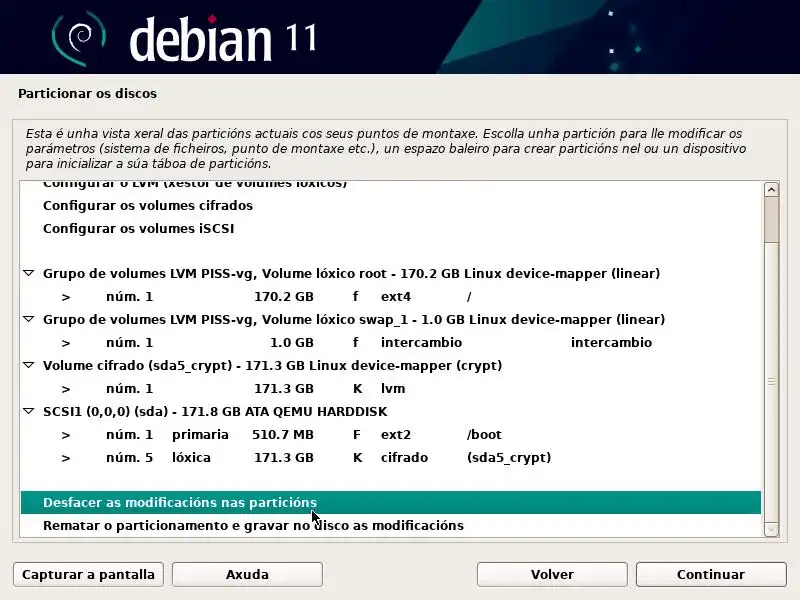Select Desfacer as modificacións nas particións
The width and height of the screenshot is (800, 600).
[x=391, y=503]
